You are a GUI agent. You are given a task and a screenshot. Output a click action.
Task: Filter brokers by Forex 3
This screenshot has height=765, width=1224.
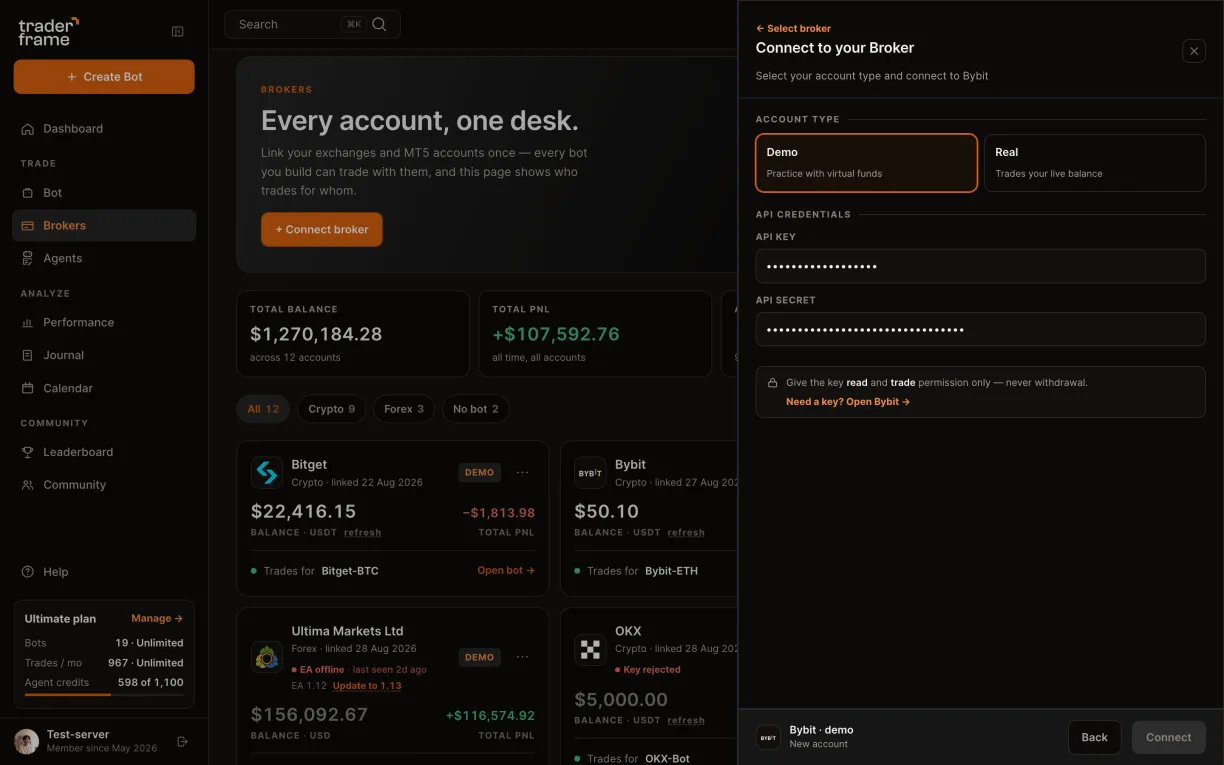[404, 409]
